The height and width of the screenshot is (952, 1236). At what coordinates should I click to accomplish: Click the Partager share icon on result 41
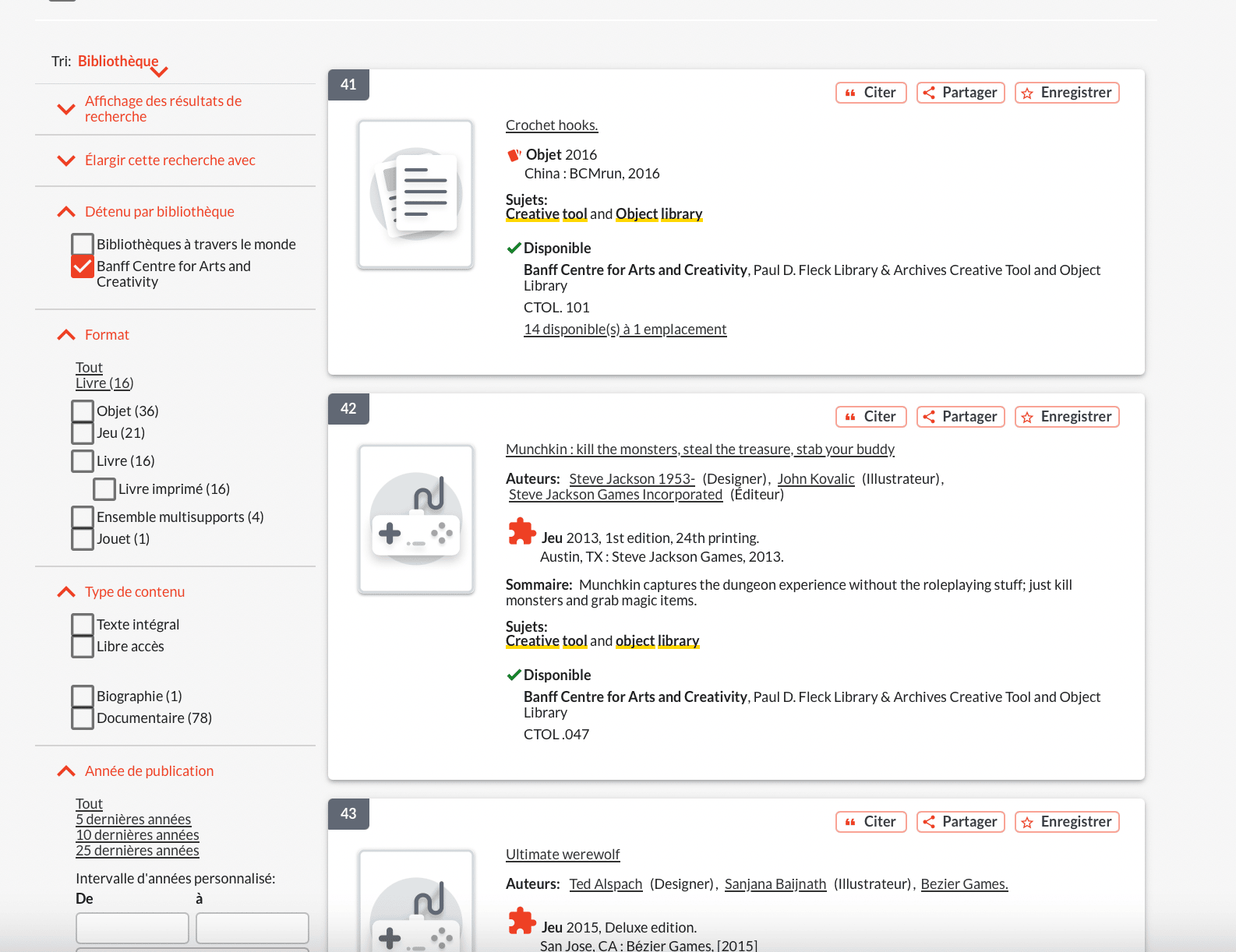pos(929,93)
